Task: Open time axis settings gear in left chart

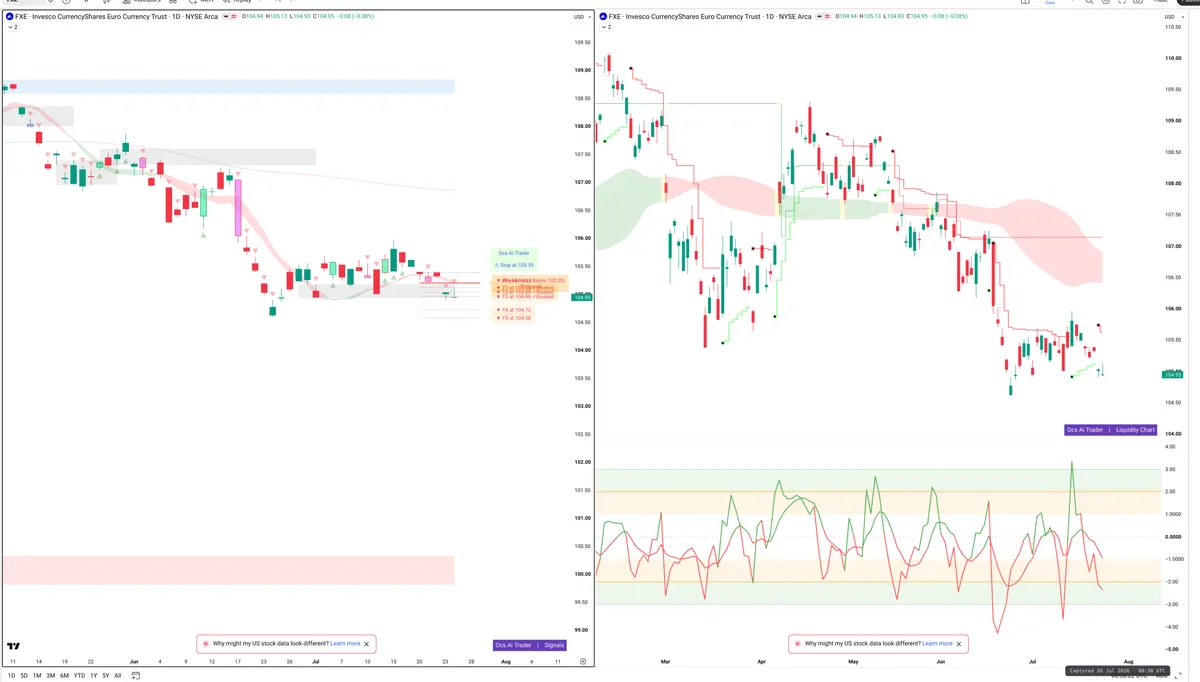Action: coord(582,661)
